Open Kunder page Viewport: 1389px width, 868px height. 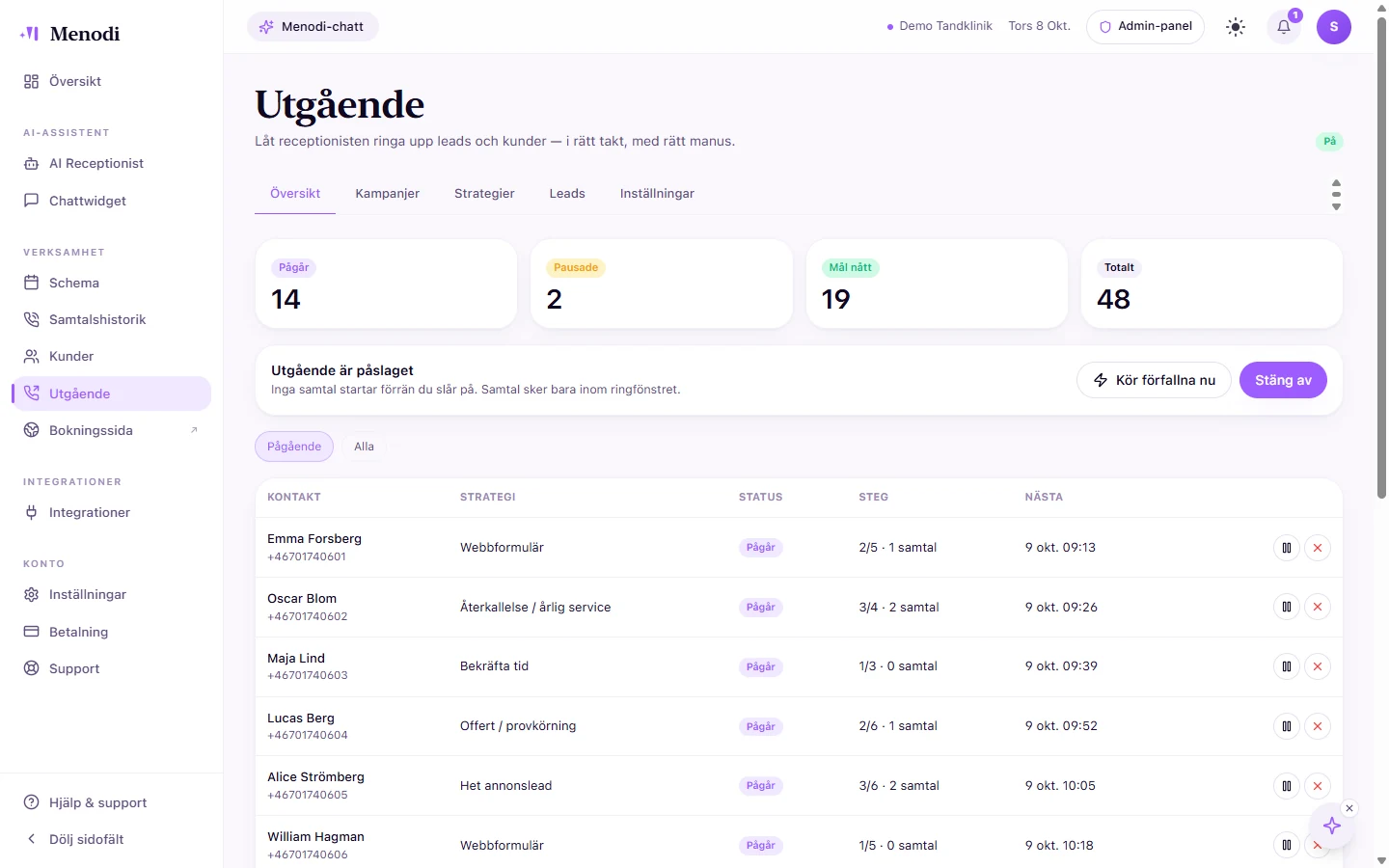click(112, 357)
